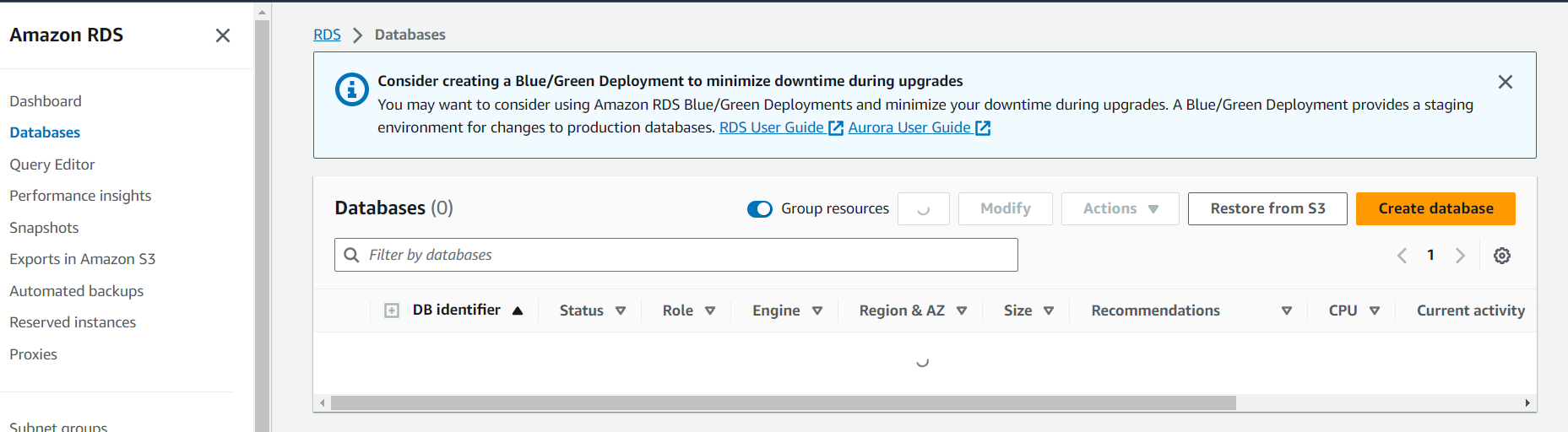The width and height of the screenshot is (1568, 432).
Task: Open the RDS User Guide link
Action: tap(772, 127)
